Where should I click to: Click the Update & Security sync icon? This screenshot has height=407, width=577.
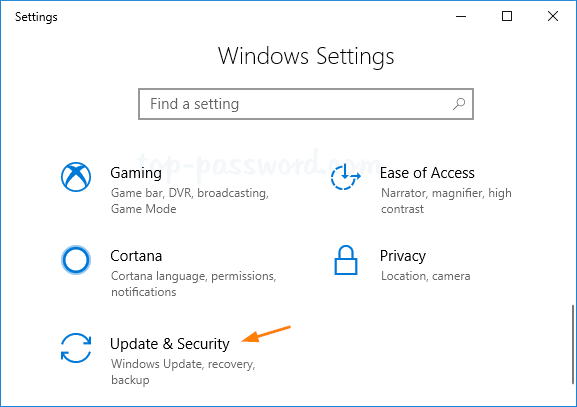pos(76,348)
